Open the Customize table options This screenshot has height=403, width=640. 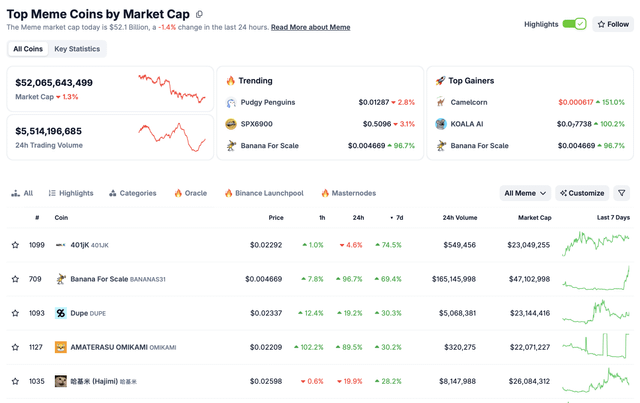[x=581, y=193]
